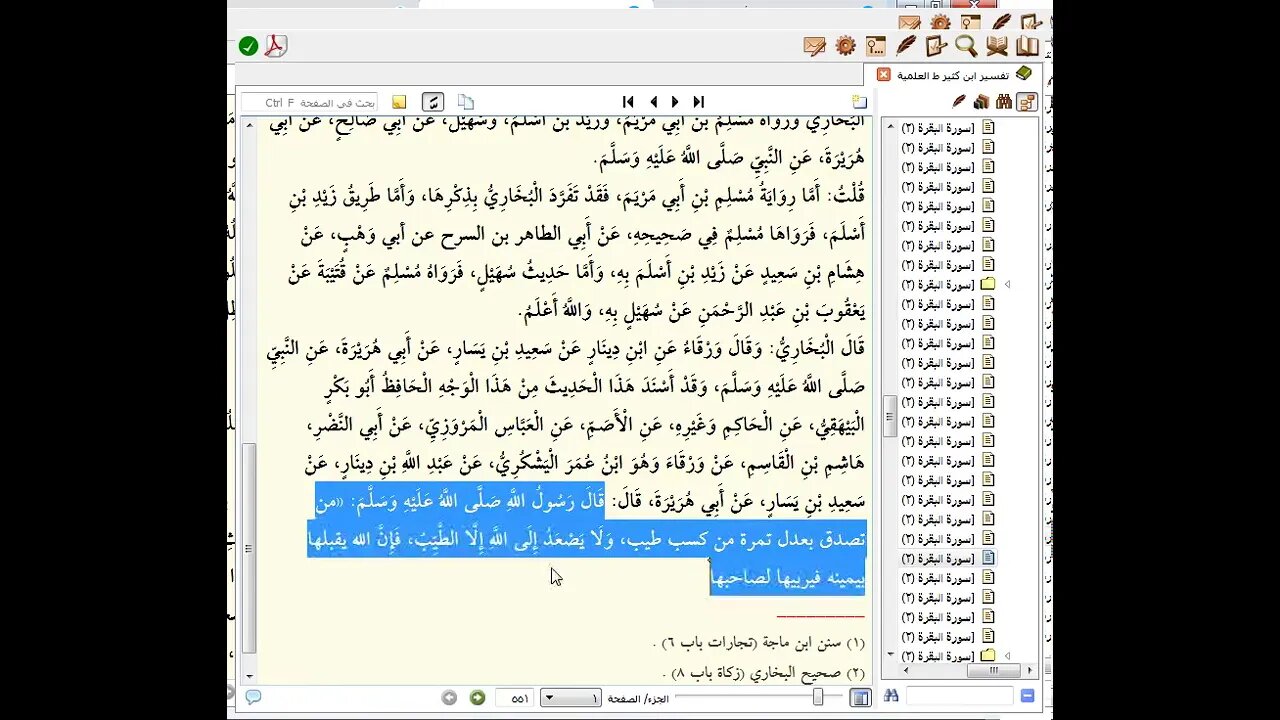
Task: Open the Quran on stand icon
Action: (997, 46)
